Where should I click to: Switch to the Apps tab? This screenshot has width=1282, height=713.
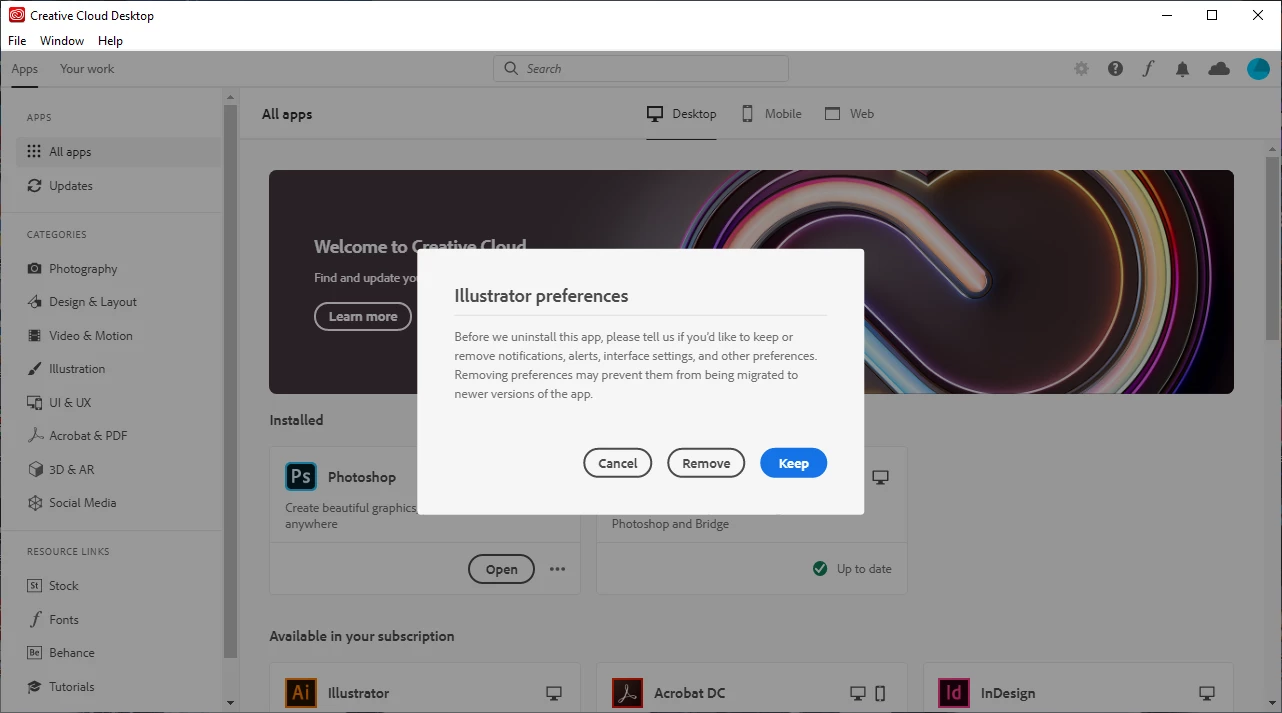click(x=25, y=69)
